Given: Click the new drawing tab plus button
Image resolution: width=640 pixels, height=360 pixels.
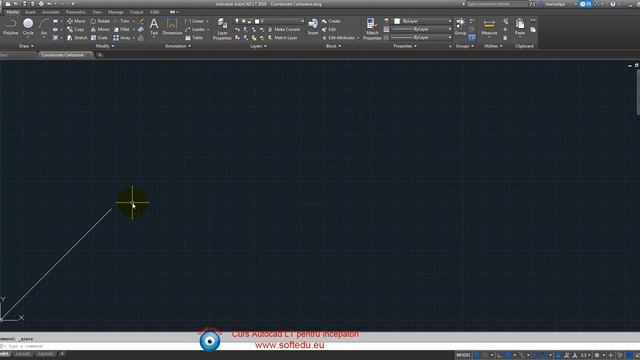Looking at the screenshot, I should pos(100,55).
